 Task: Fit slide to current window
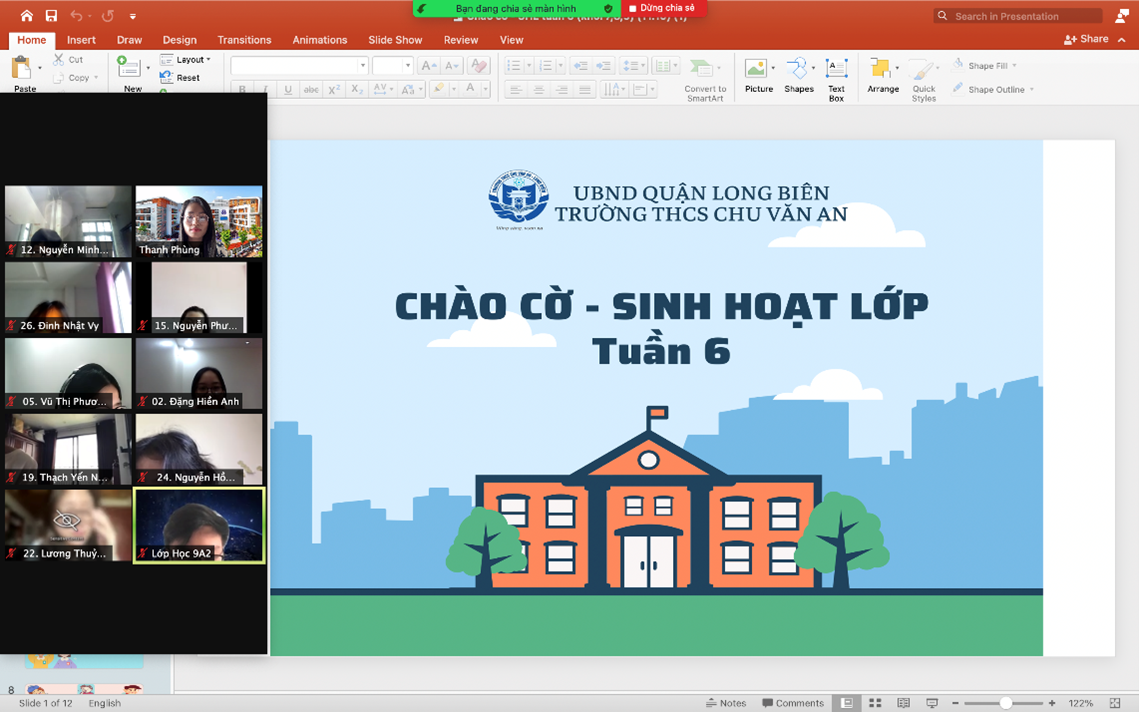click(1115, 703)
